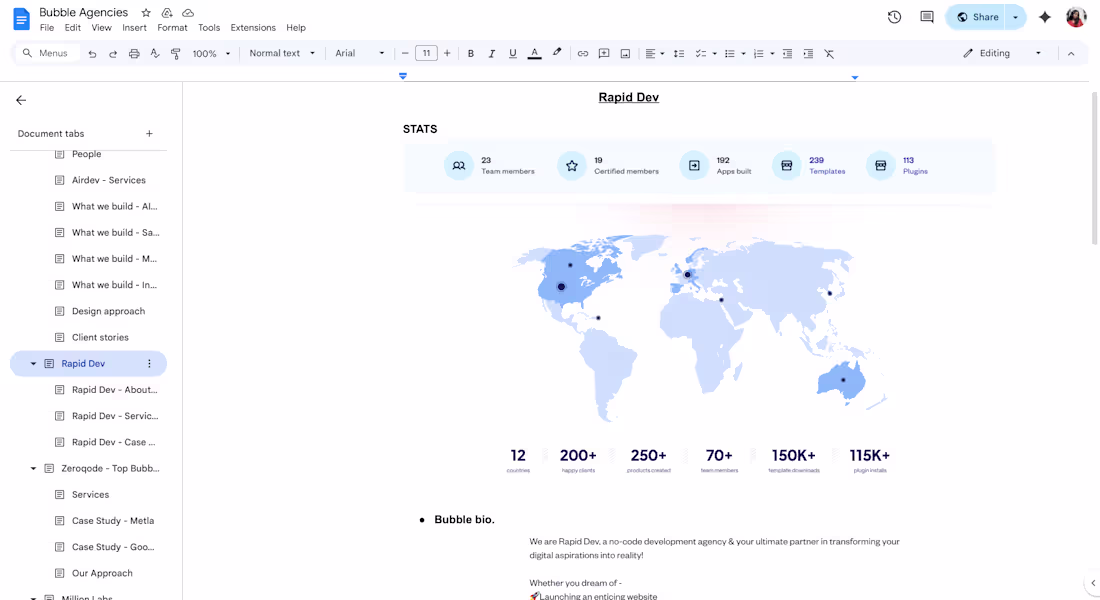1100x600 pixels.
Task: Insert a link
Action: click(x=583, y=53)
